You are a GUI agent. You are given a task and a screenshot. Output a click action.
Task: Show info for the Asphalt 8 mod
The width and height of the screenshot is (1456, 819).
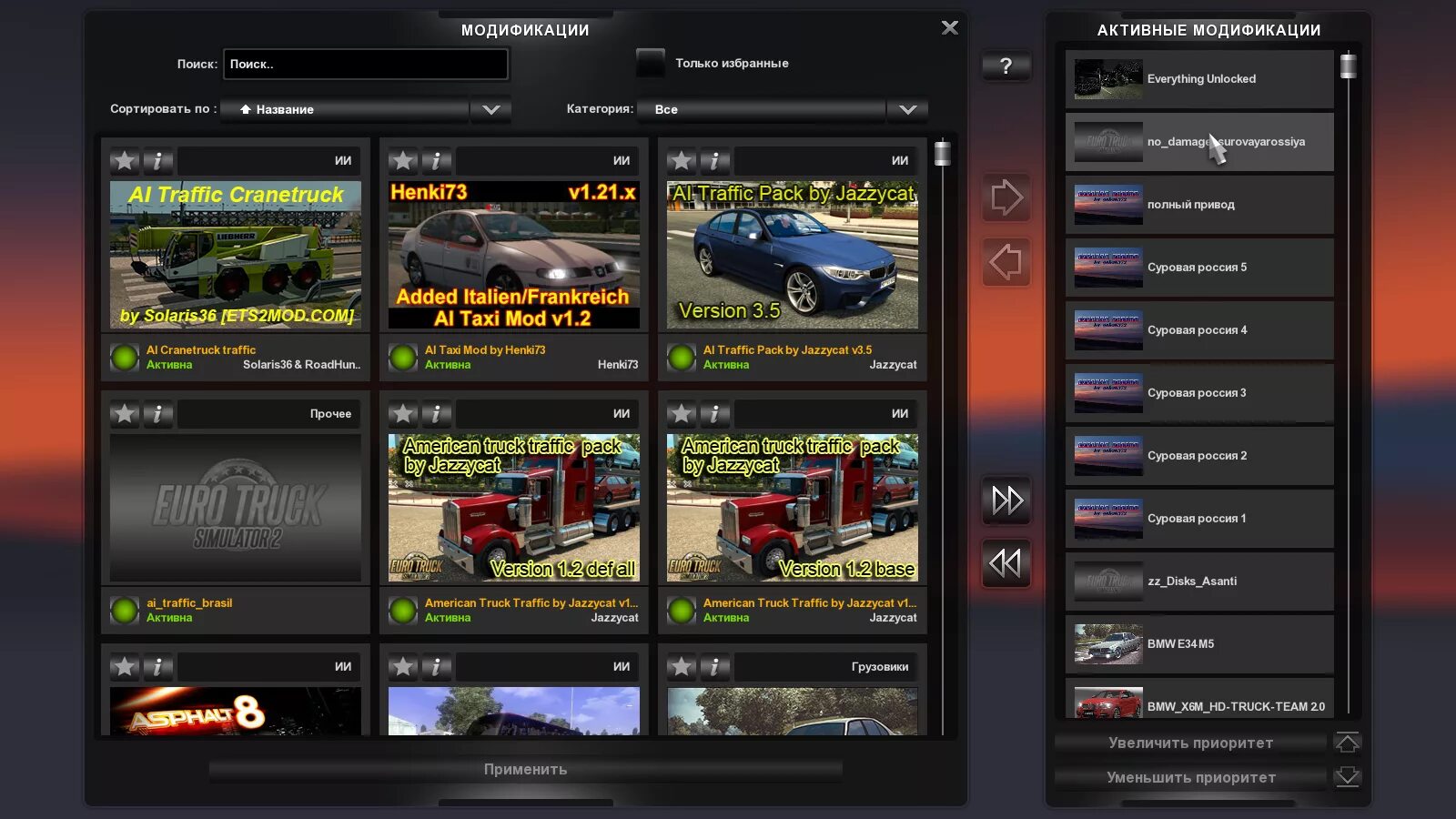coord(157,667)
